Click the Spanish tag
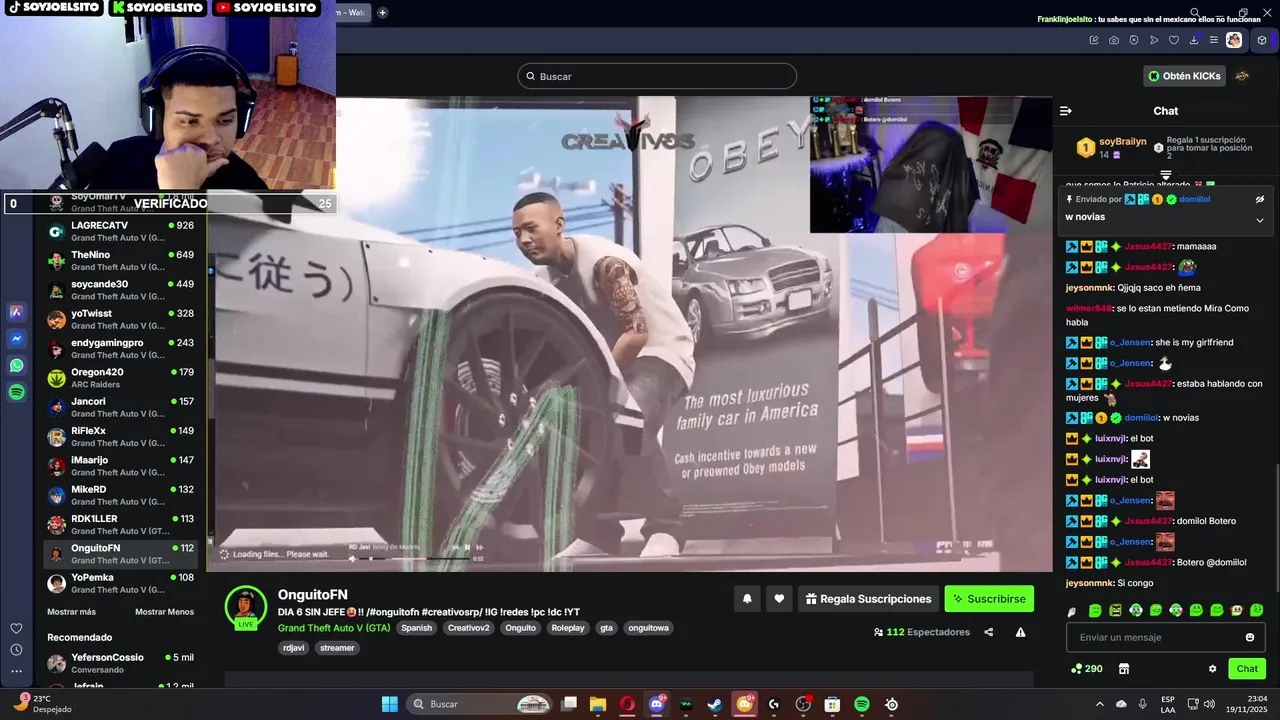 click(417, 628)
